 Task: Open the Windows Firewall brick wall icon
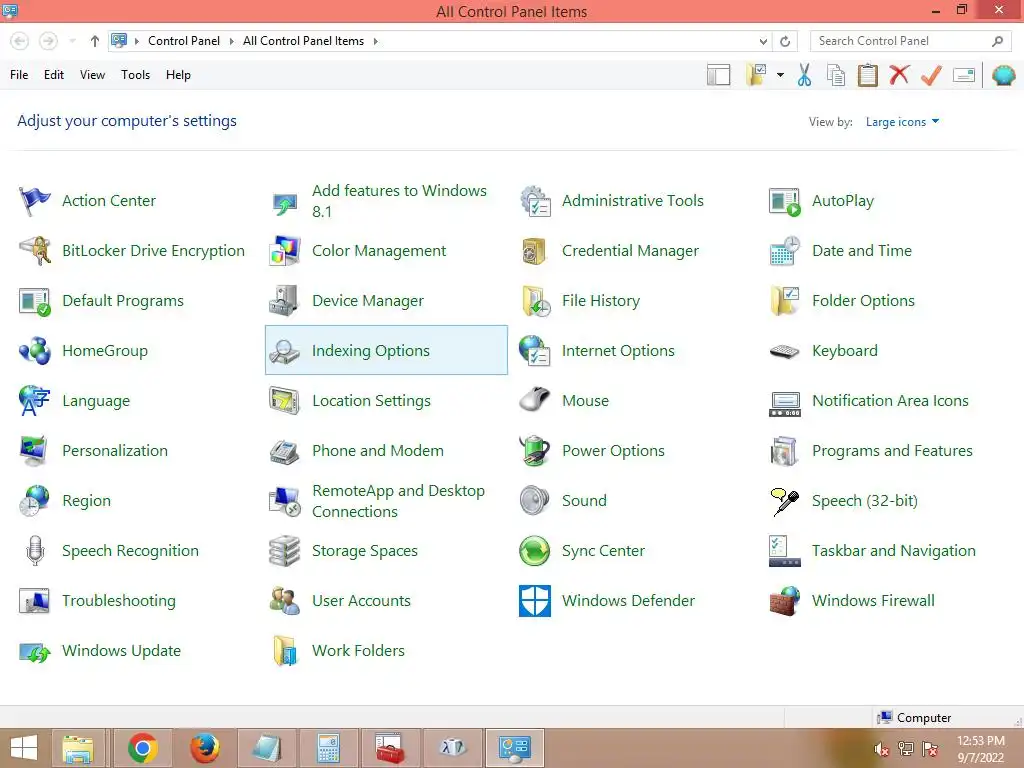[784, 601]
